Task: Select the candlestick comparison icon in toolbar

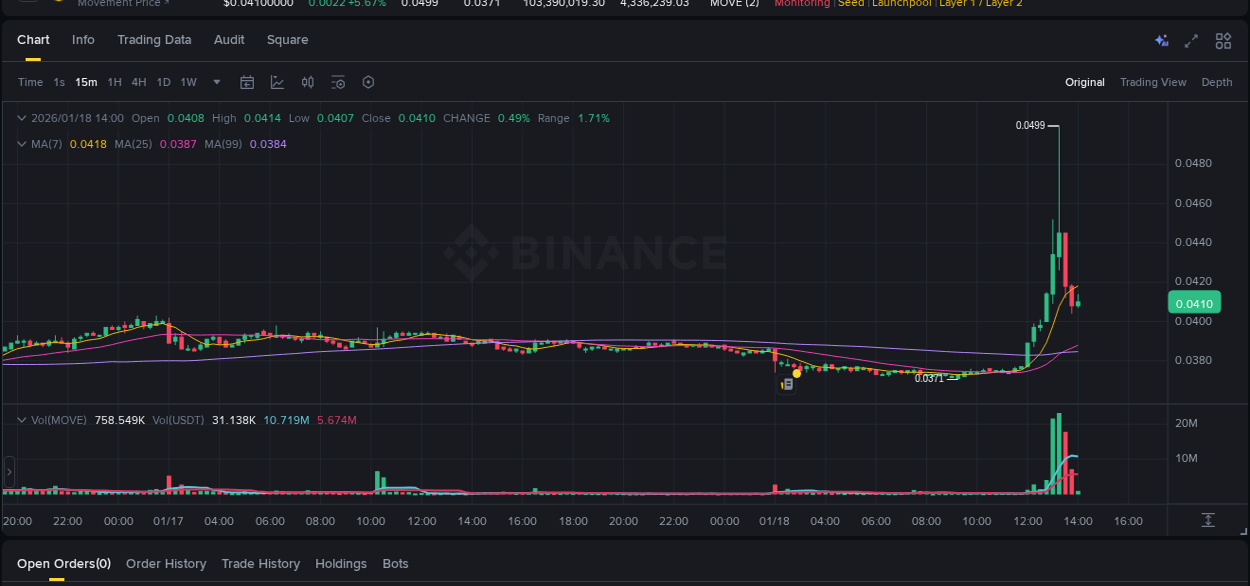Action: 307,82
